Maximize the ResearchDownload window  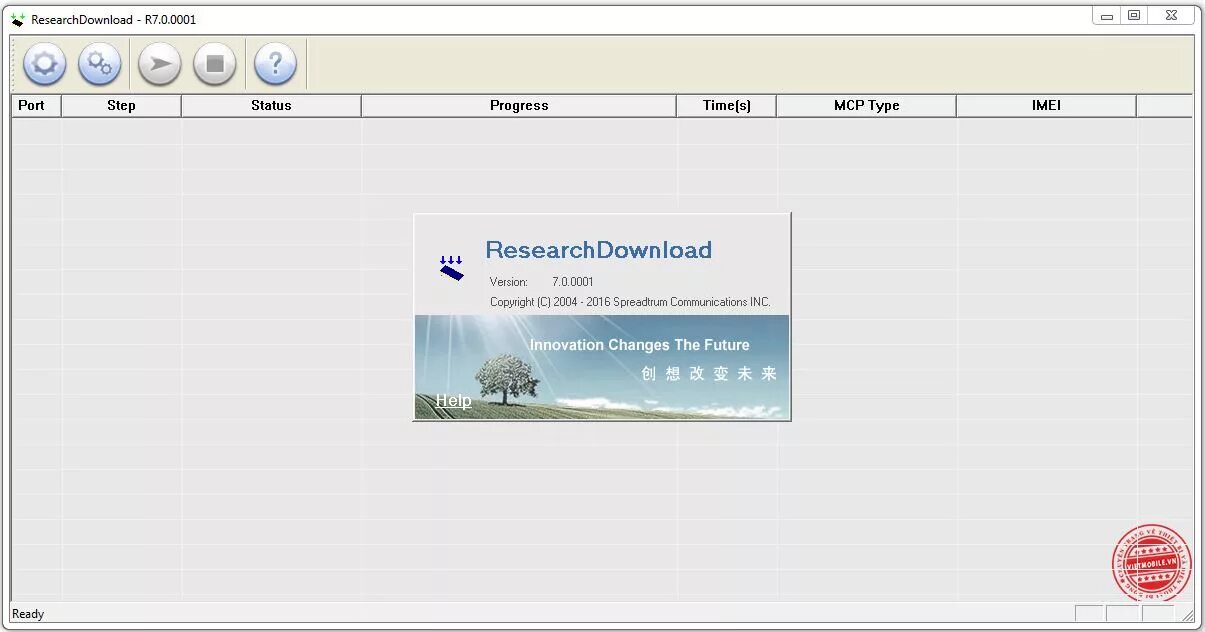[x=1133, y=15]
